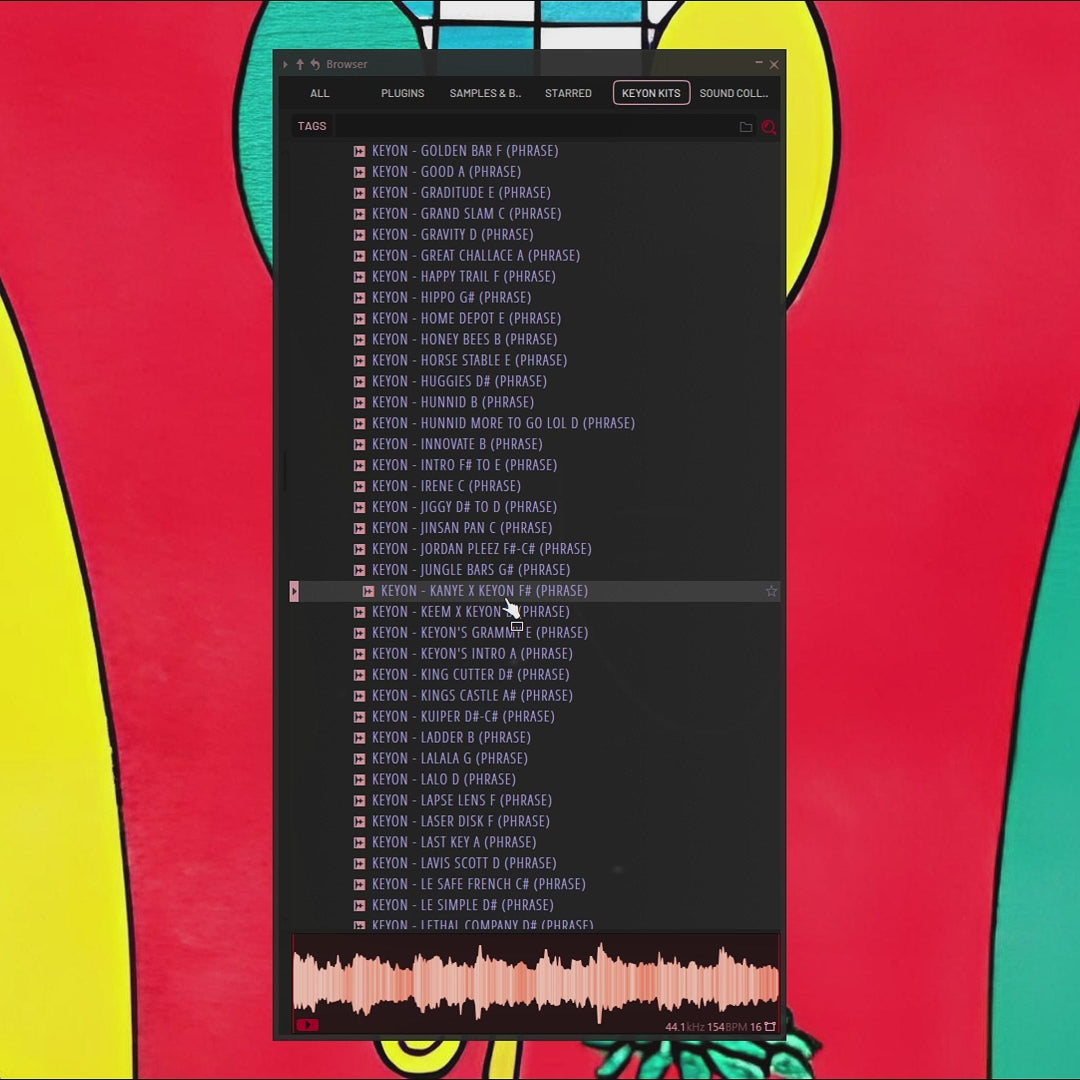The height and width of the screenshot is (1080, 1080).
Task: Expand the TAGS section
Action: click(312, 126)
